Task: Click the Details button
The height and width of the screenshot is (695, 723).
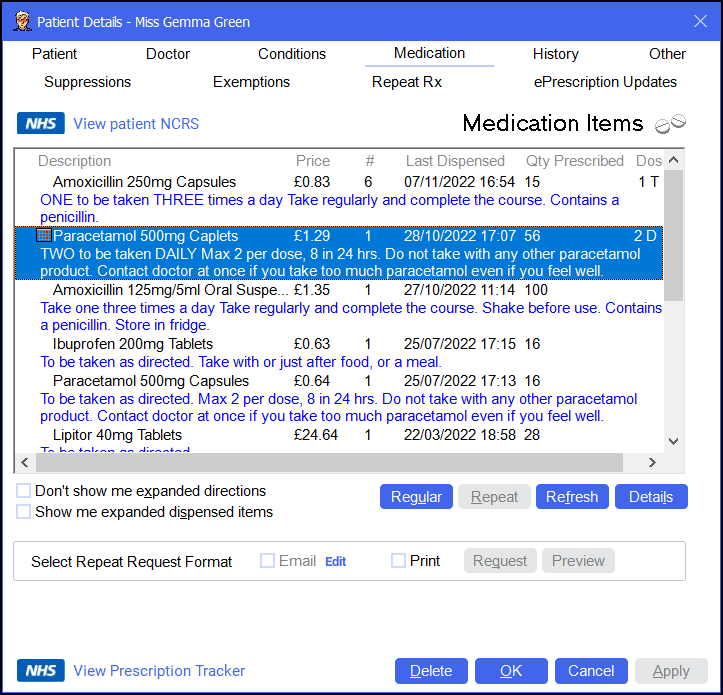Action: pos(651,497)
